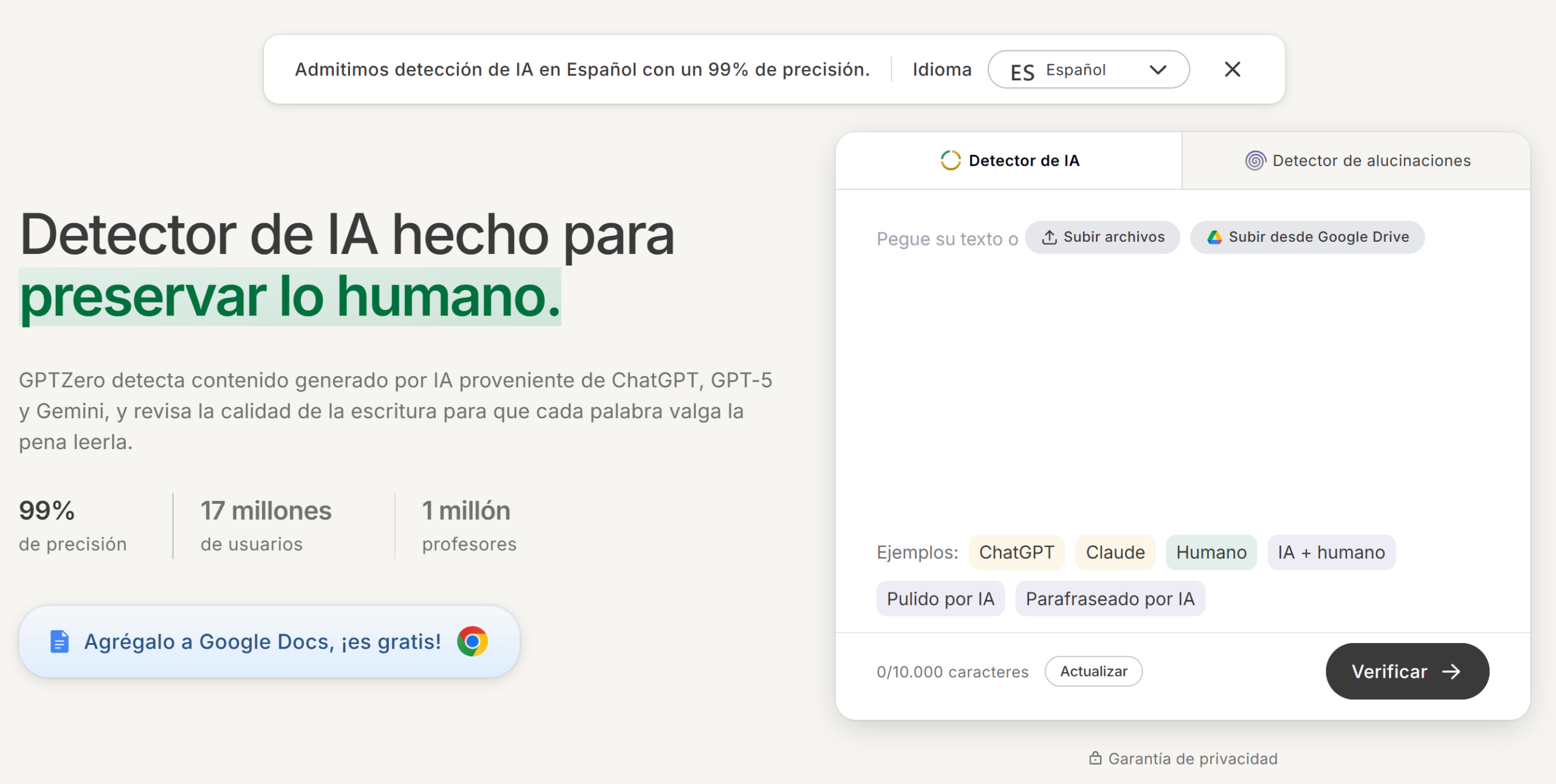Screen dimensions: 1556x784
Task: Expand the language selector chevron
Action: pyautogui.click(x=1158, y=69)
